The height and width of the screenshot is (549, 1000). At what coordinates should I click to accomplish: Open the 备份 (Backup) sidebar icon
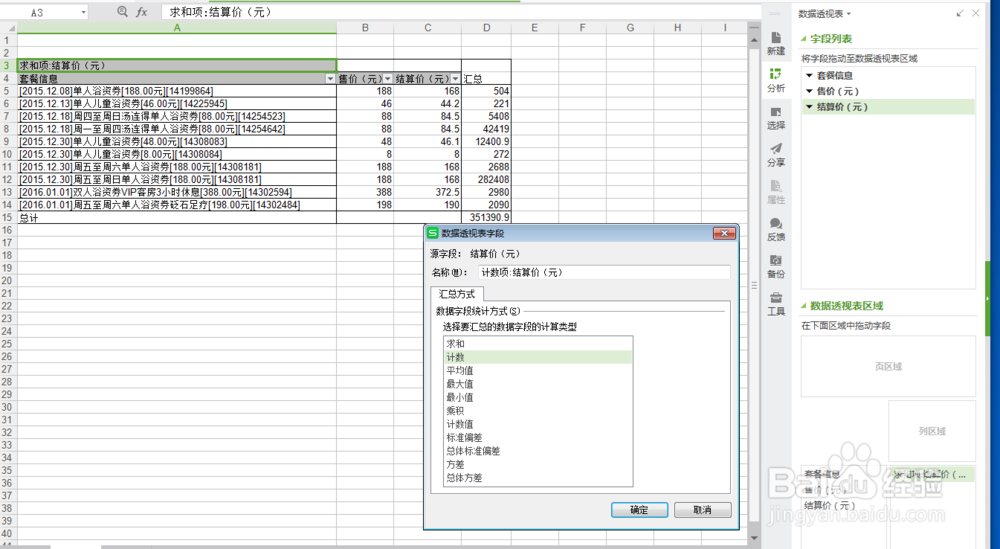pyautogui.click(x=776, y=267)
